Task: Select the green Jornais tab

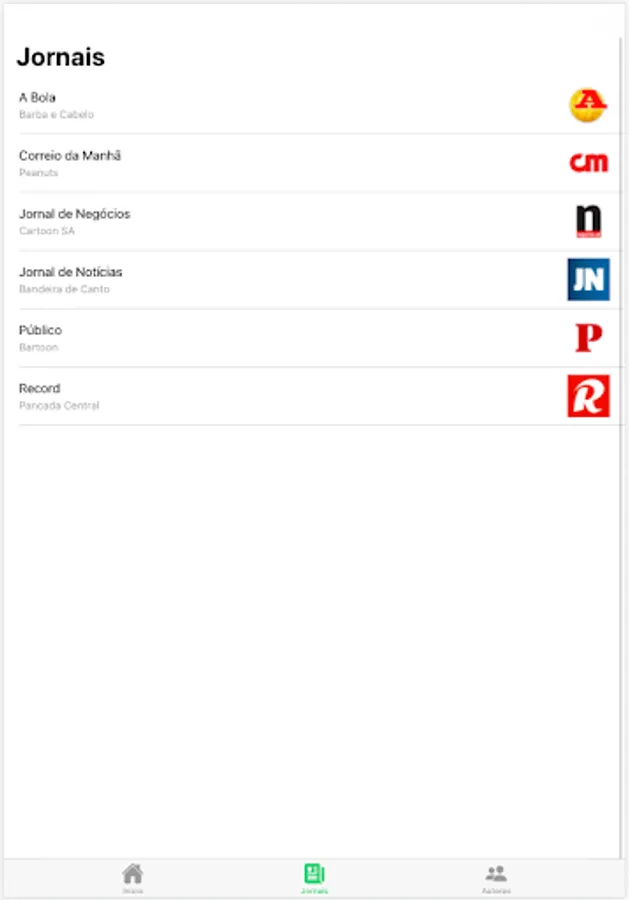Action: click(314, 879)
